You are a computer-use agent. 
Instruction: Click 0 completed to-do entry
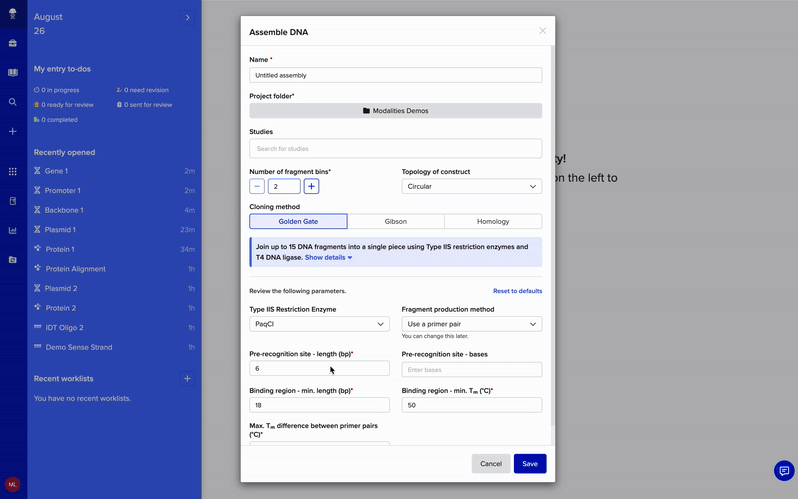coord(56,120)
